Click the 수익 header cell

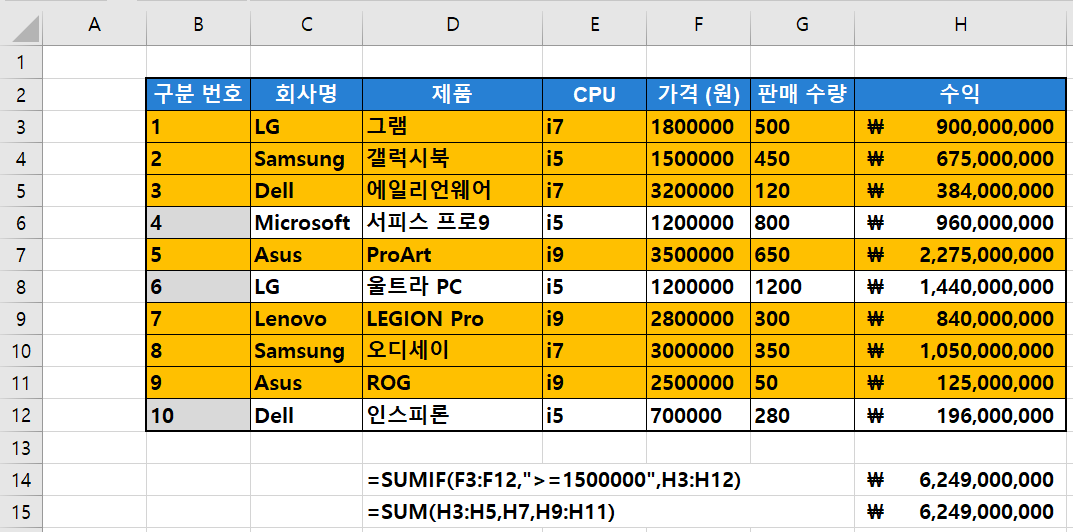coord(961,94)
